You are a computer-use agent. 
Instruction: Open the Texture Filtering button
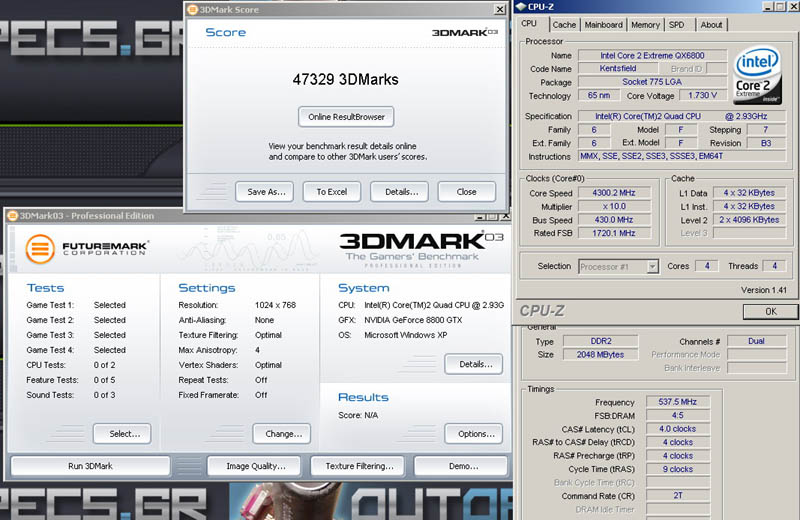[359, 466]
